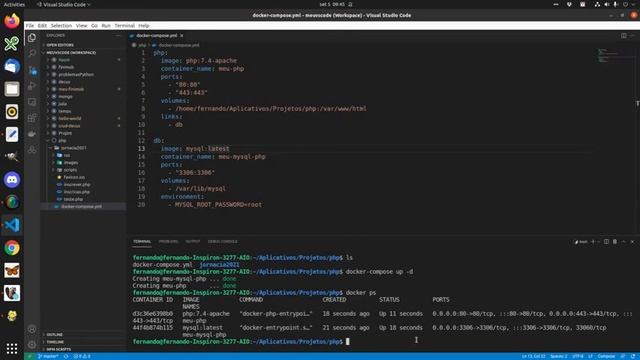
Task: Open the Accounts icon in the activity bar
Action: [x=32, y=329]
